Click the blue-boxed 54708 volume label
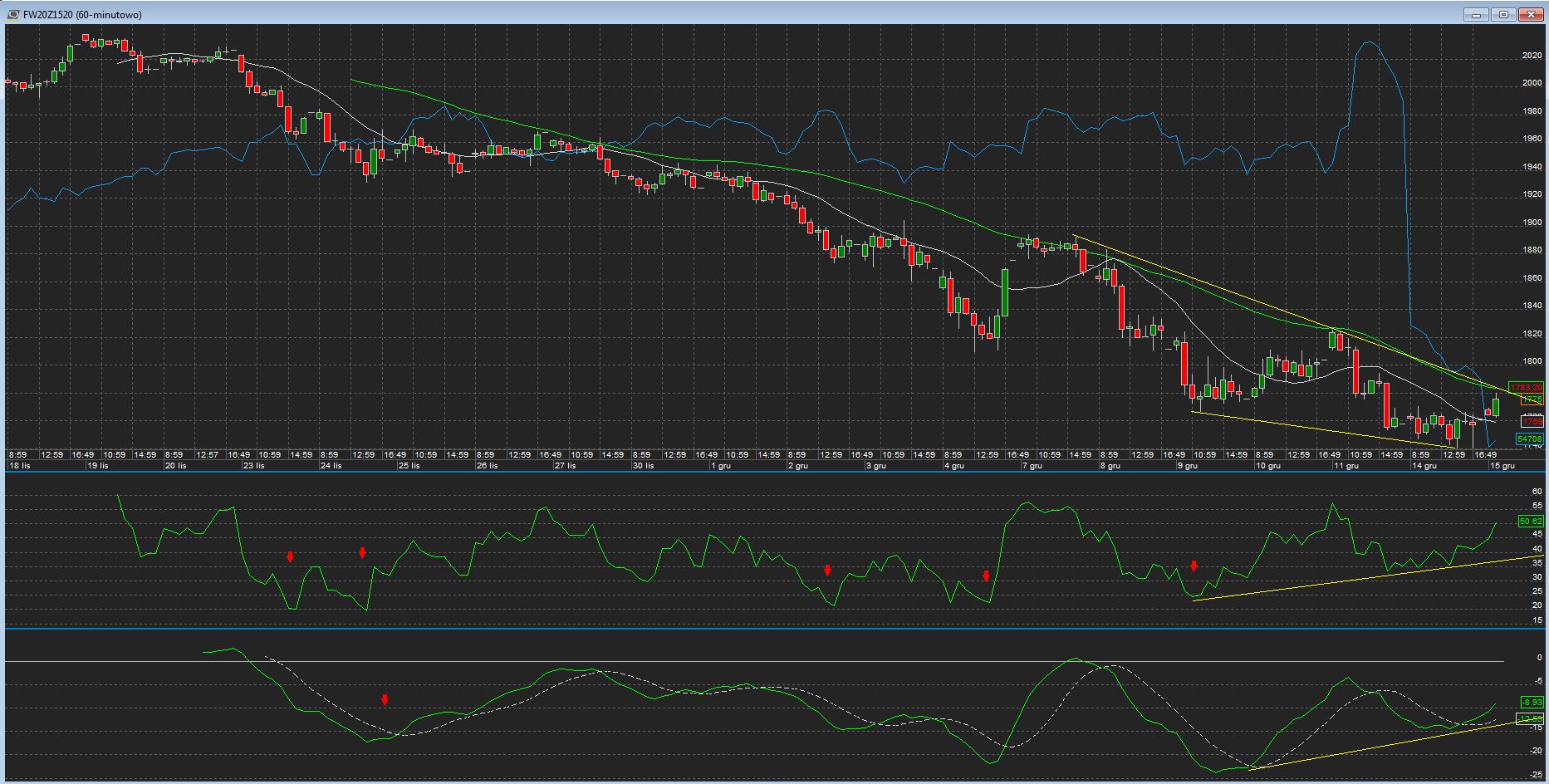This screenshot has width=1549, height=784. pyautogui.click(x=1529, y=439)
